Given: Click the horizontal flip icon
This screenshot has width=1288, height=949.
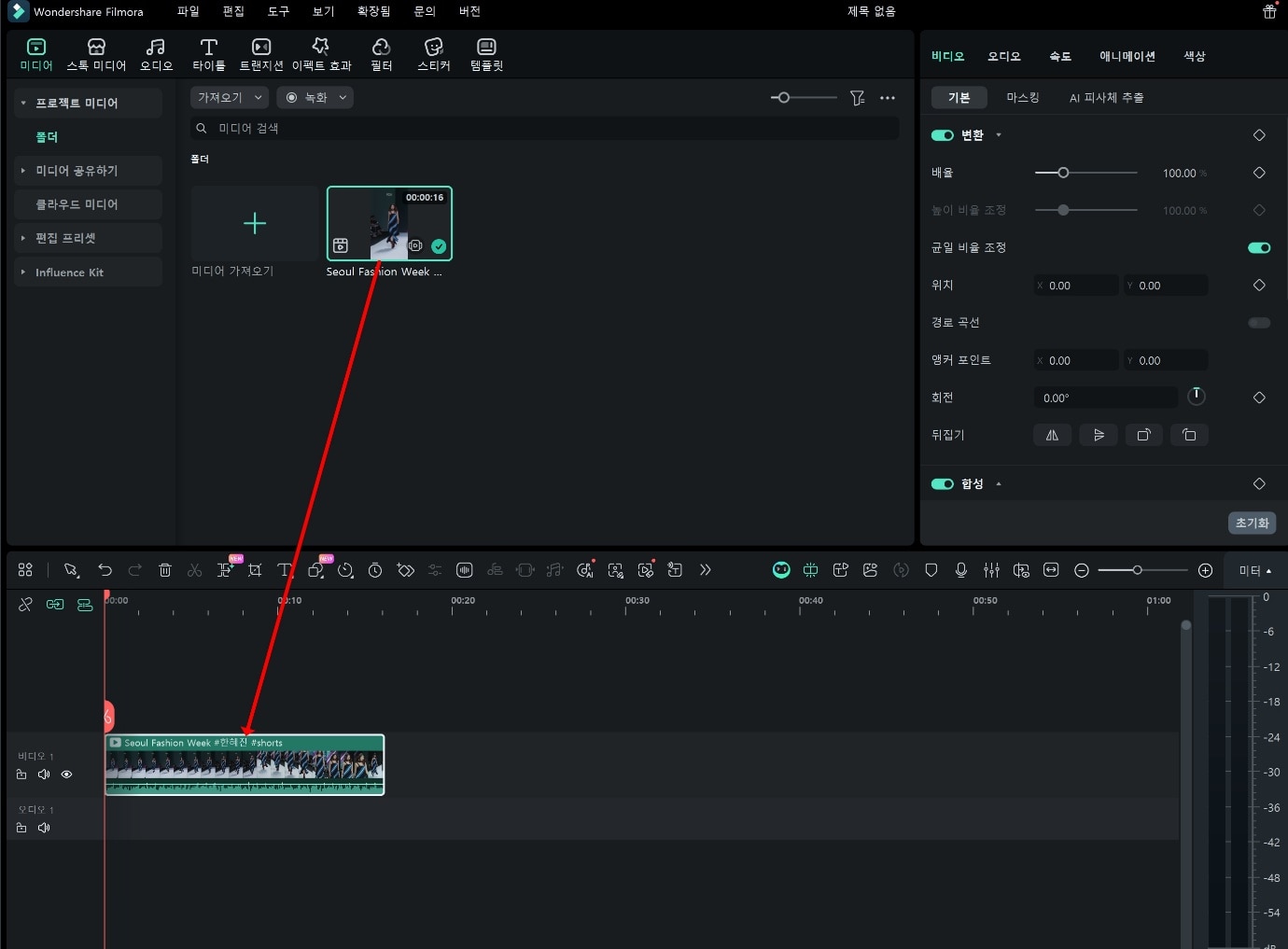Looking at the screenshot, I should (x=1052, y=435).
